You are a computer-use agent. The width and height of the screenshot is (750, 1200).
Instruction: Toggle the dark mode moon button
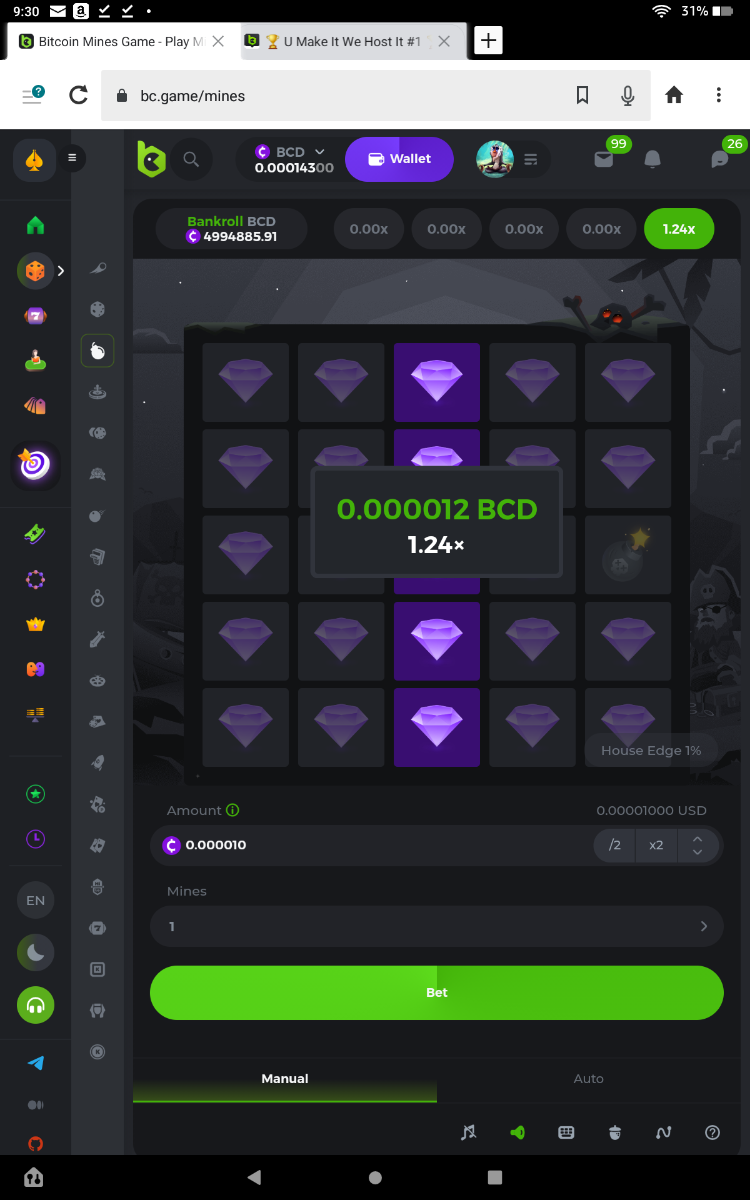[36, 953]
